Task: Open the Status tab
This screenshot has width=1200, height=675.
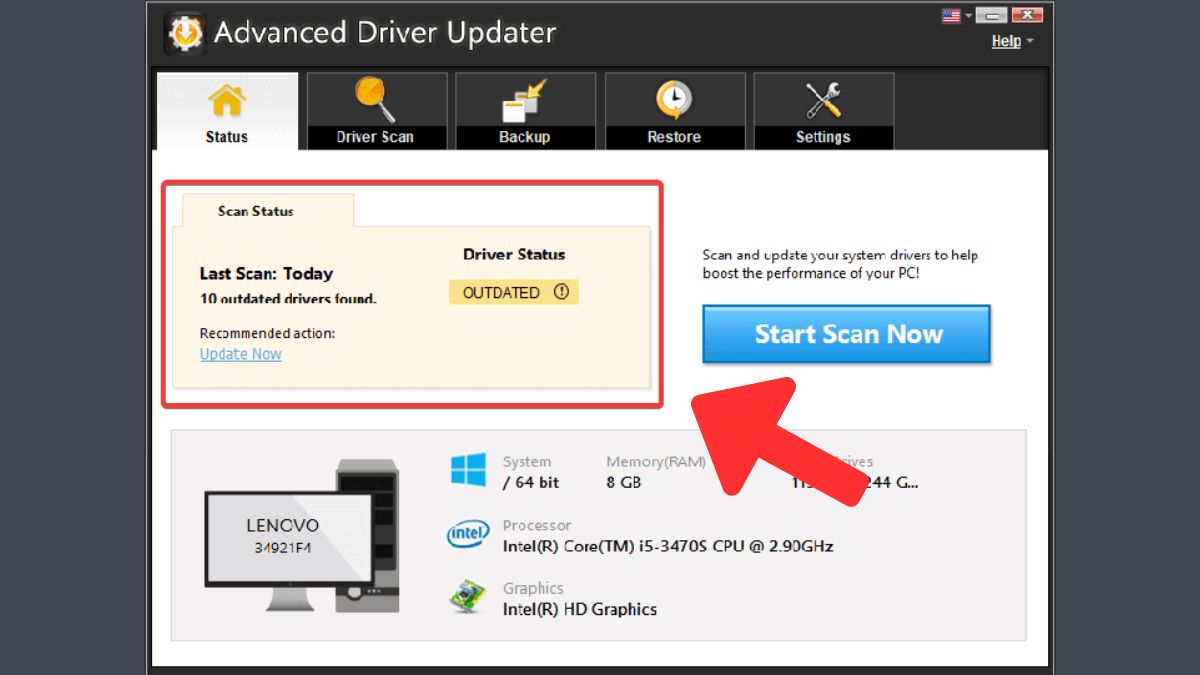Action: 227,111
